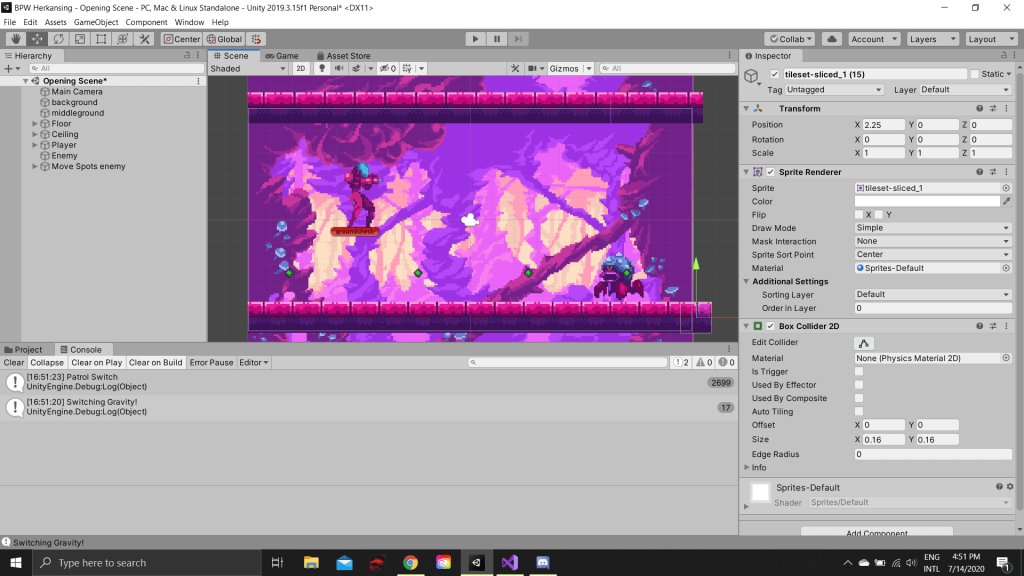Open the GameObject menu
Screen dimensions: 1024x576
click(96, 22)
